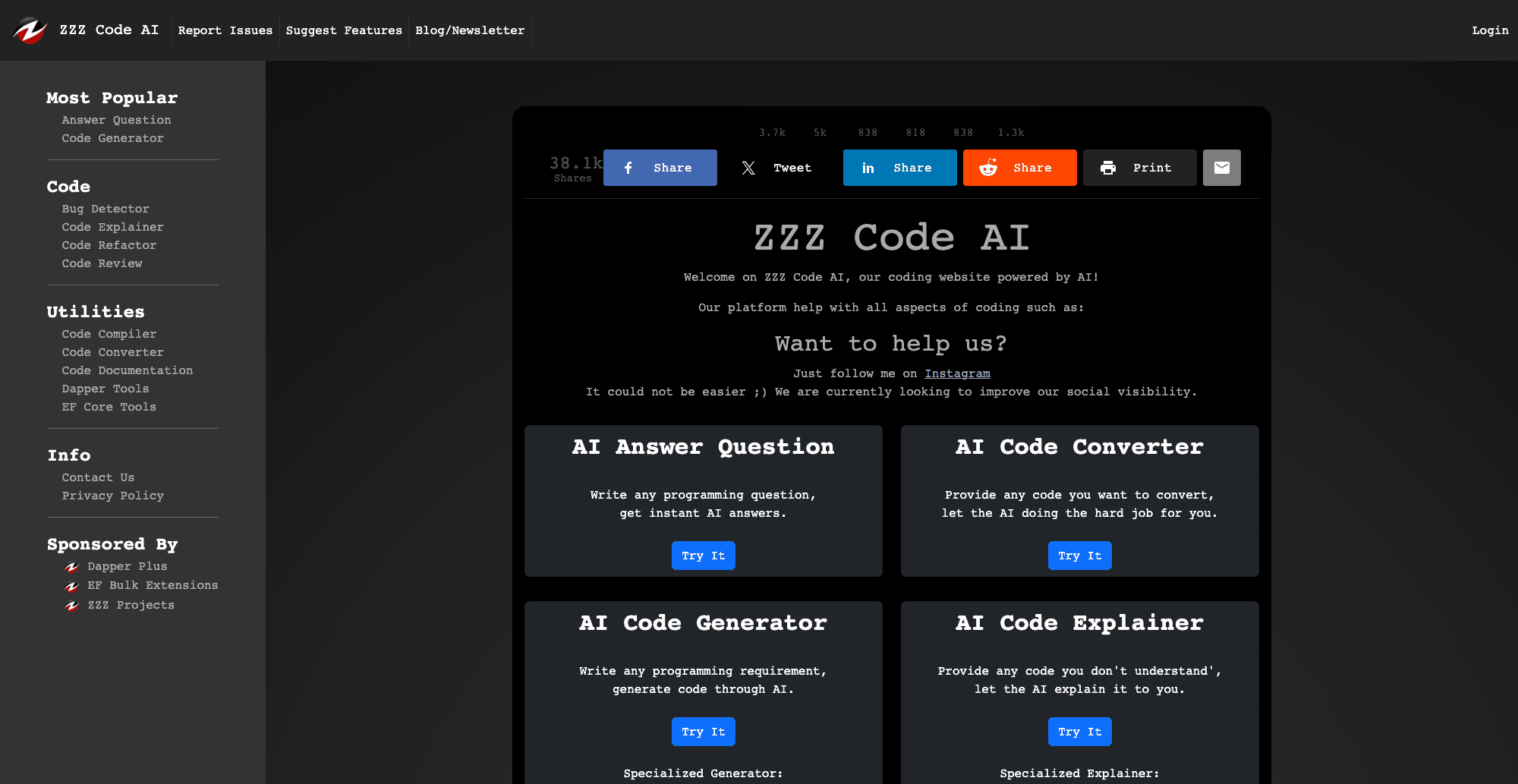Try It under AI Answer Question
The height and width of the screenshot is (784, 1518).
point(704,556)
